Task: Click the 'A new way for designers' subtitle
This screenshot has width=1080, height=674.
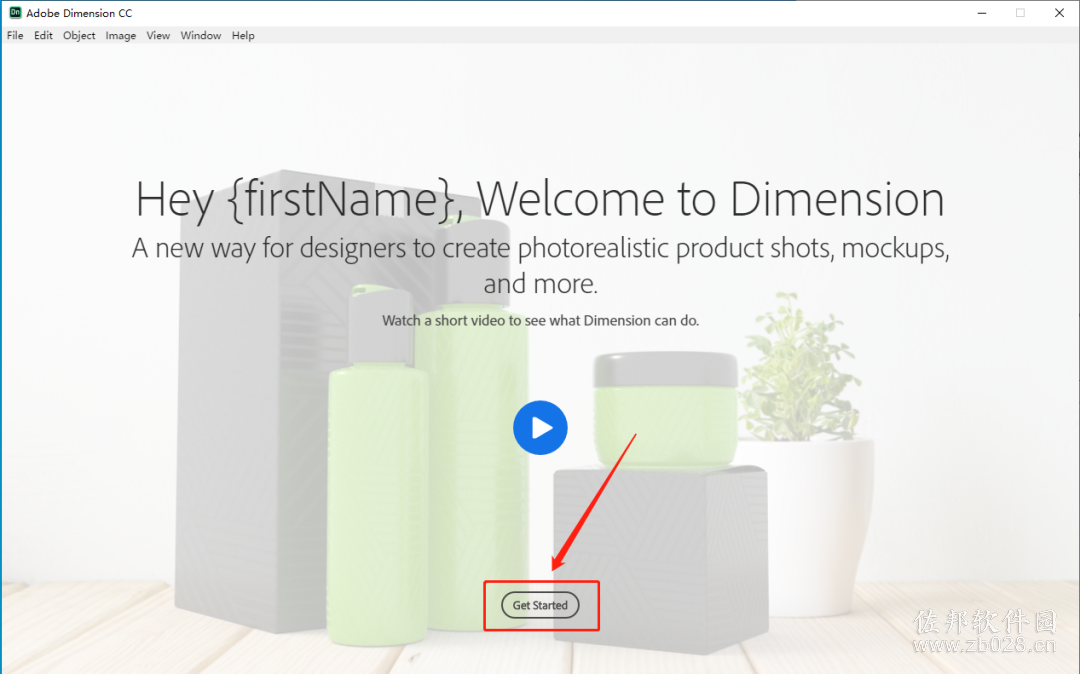Action: [x=541, y=265]
